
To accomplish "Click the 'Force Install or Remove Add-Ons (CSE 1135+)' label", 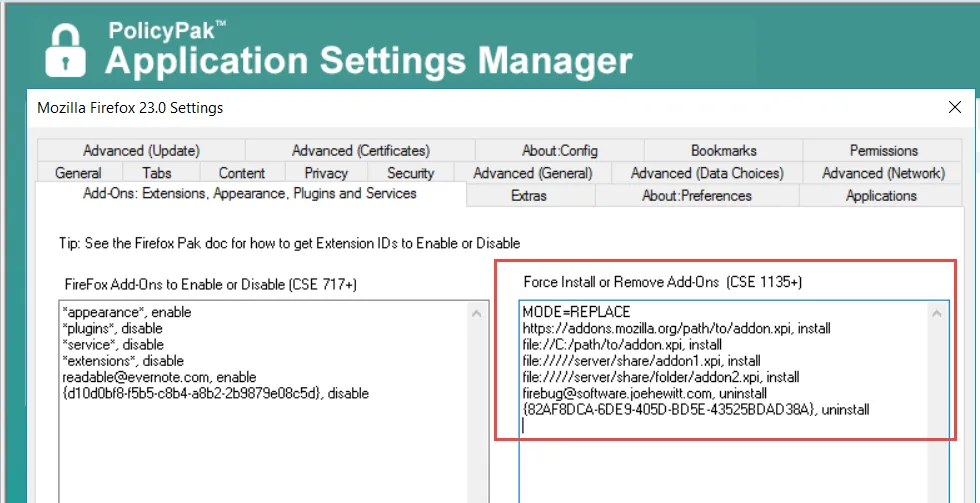I will click(662, 282).
